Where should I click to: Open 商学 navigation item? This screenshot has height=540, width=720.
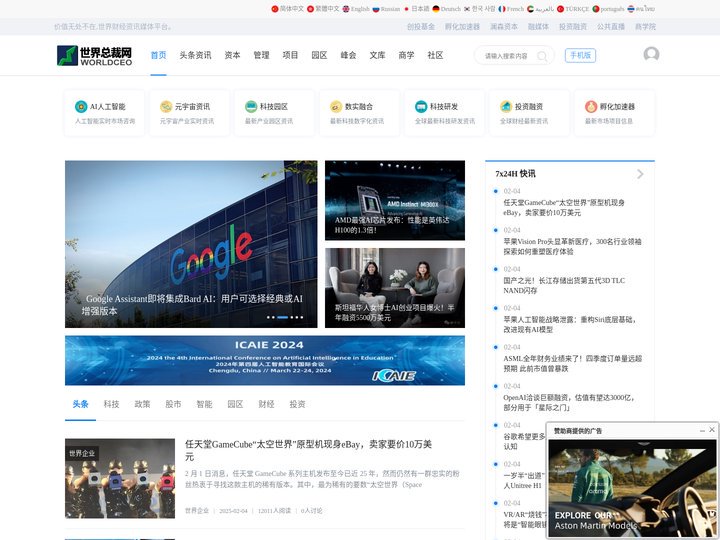[x=406, y=55]
